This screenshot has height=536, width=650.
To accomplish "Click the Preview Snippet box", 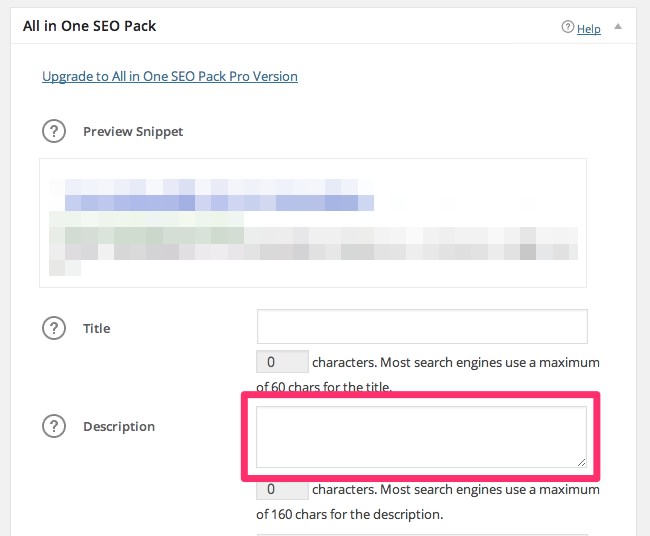I will (313, 223).
